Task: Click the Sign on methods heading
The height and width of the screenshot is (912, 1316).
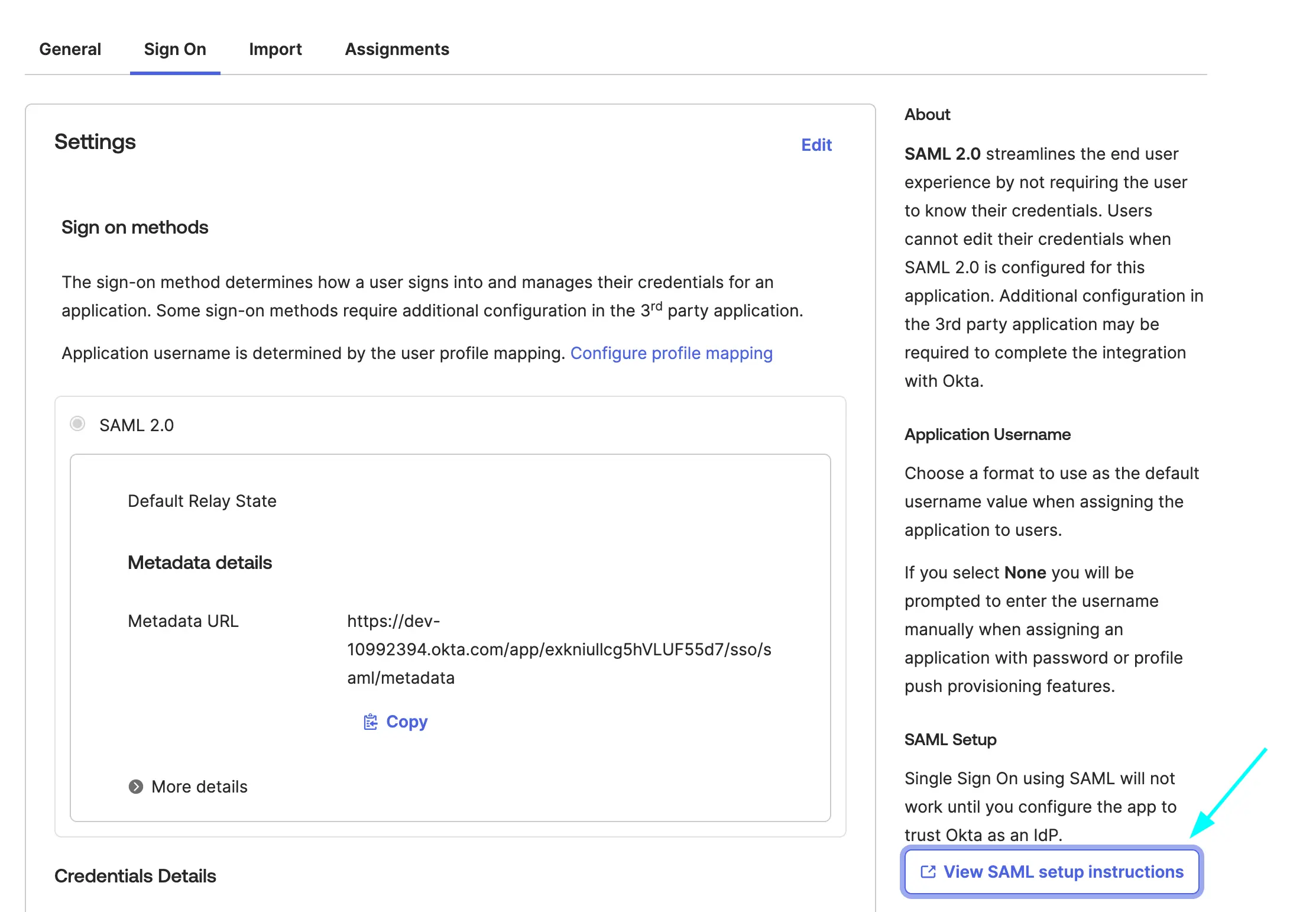Action: (135, 228)
